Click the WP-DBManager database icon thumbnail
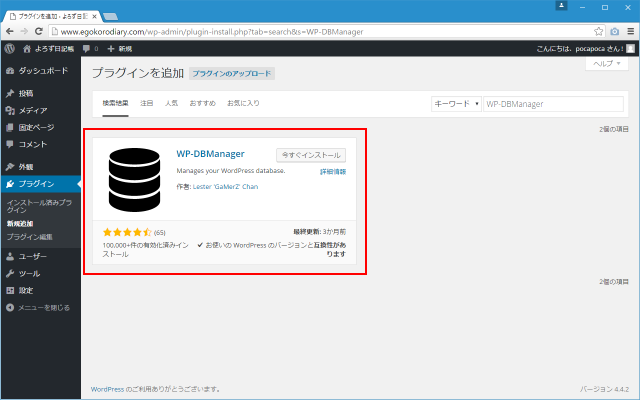This screenshot has height=400, width=640. [134, 180]
